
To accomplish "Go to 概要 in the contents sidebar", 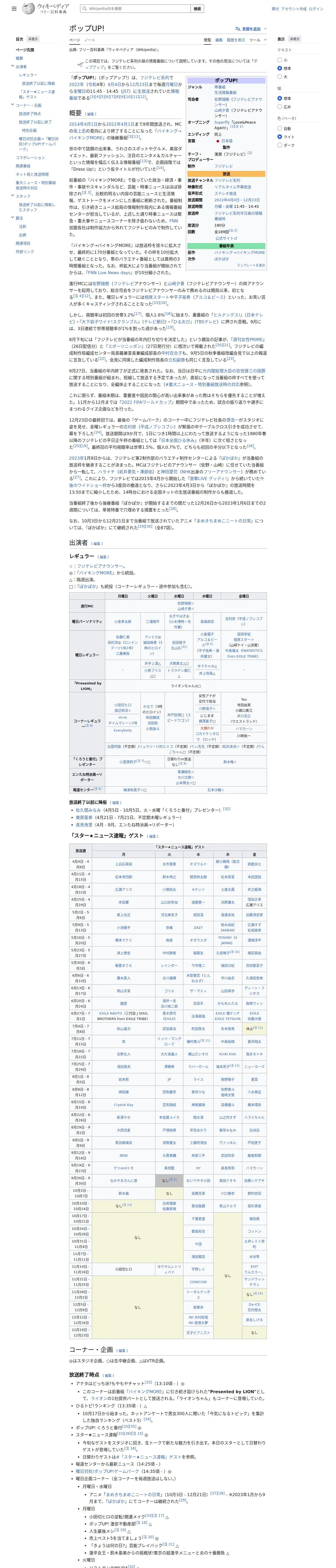I will (x=20, y=59).
